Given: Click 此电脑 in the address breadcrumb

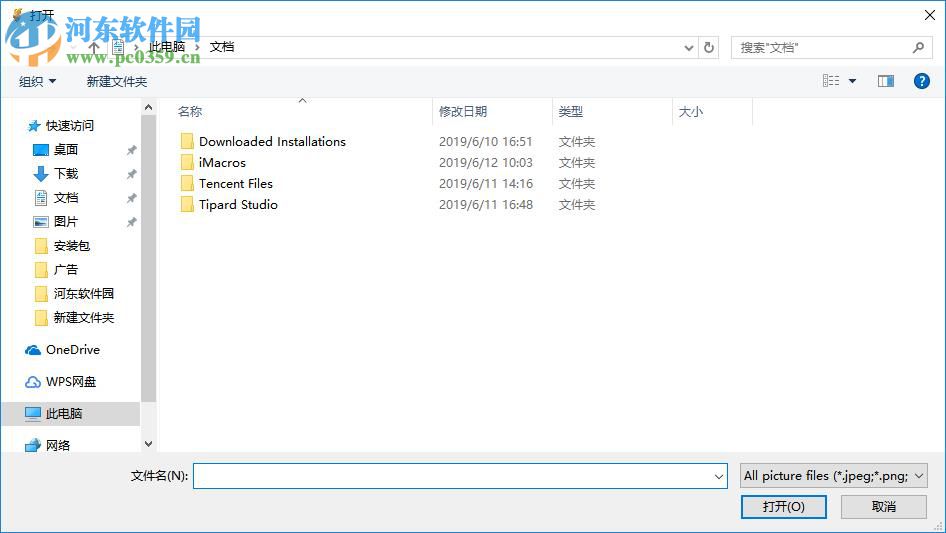Looking at the screenshot, I should pyautogui.click(x=167, y=47).
